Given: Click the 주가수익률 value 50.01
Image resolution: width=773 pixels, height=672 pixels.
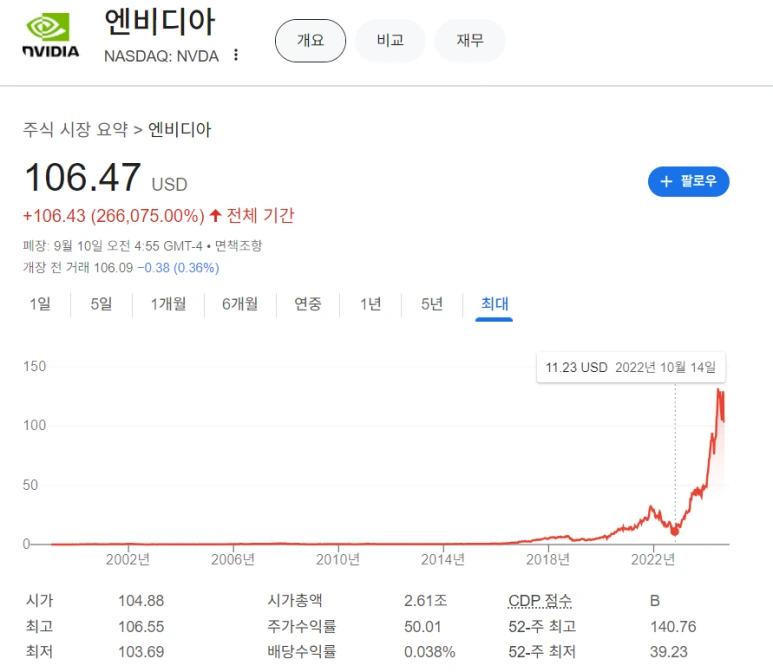Looking at the screenshot, I should tap(422, 627).
